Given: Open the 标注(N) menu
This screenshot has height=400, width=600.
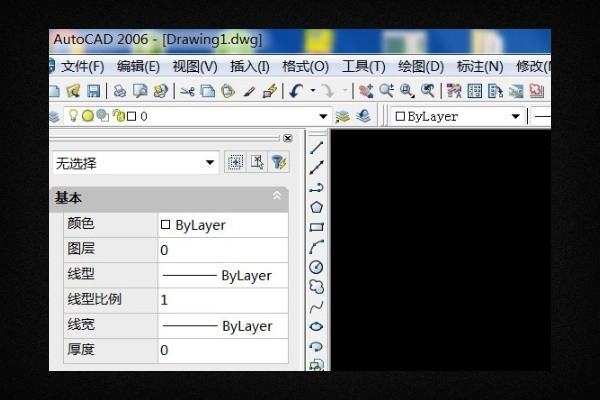Looking at the screenshot, I should [480, 67].
